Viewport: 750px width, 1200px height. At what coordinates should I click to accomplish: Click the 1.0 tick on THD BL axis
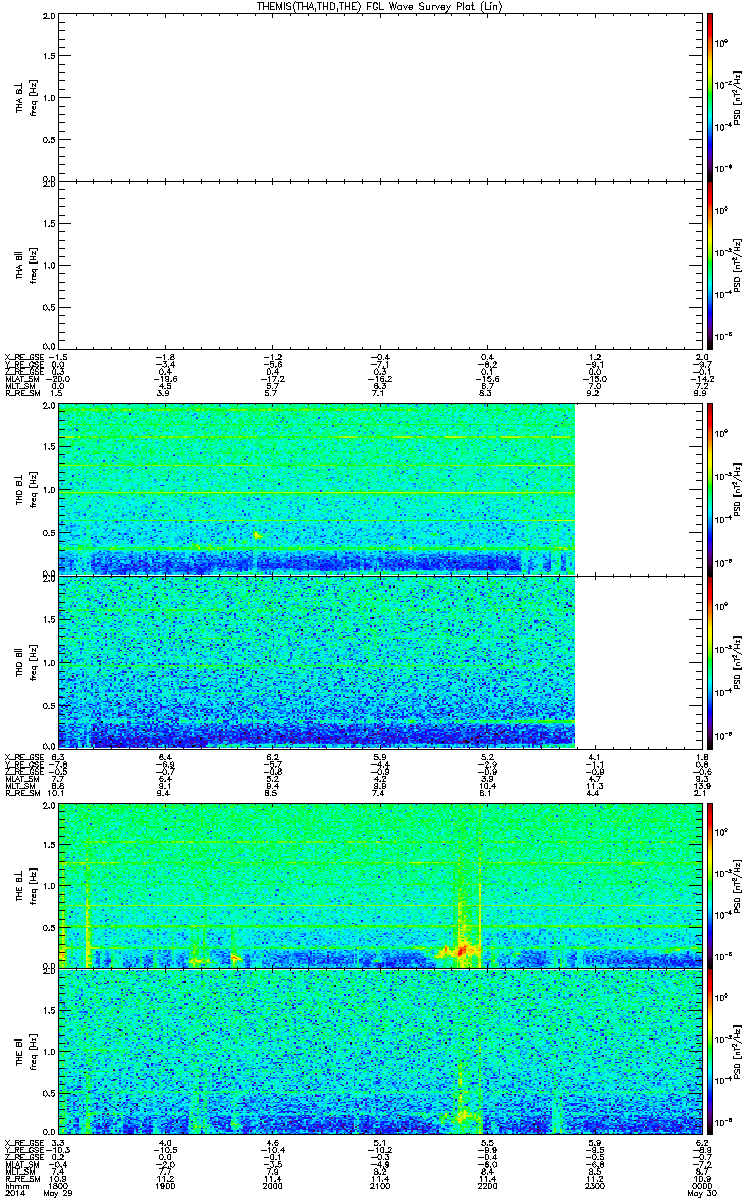[x=48, y=489]
